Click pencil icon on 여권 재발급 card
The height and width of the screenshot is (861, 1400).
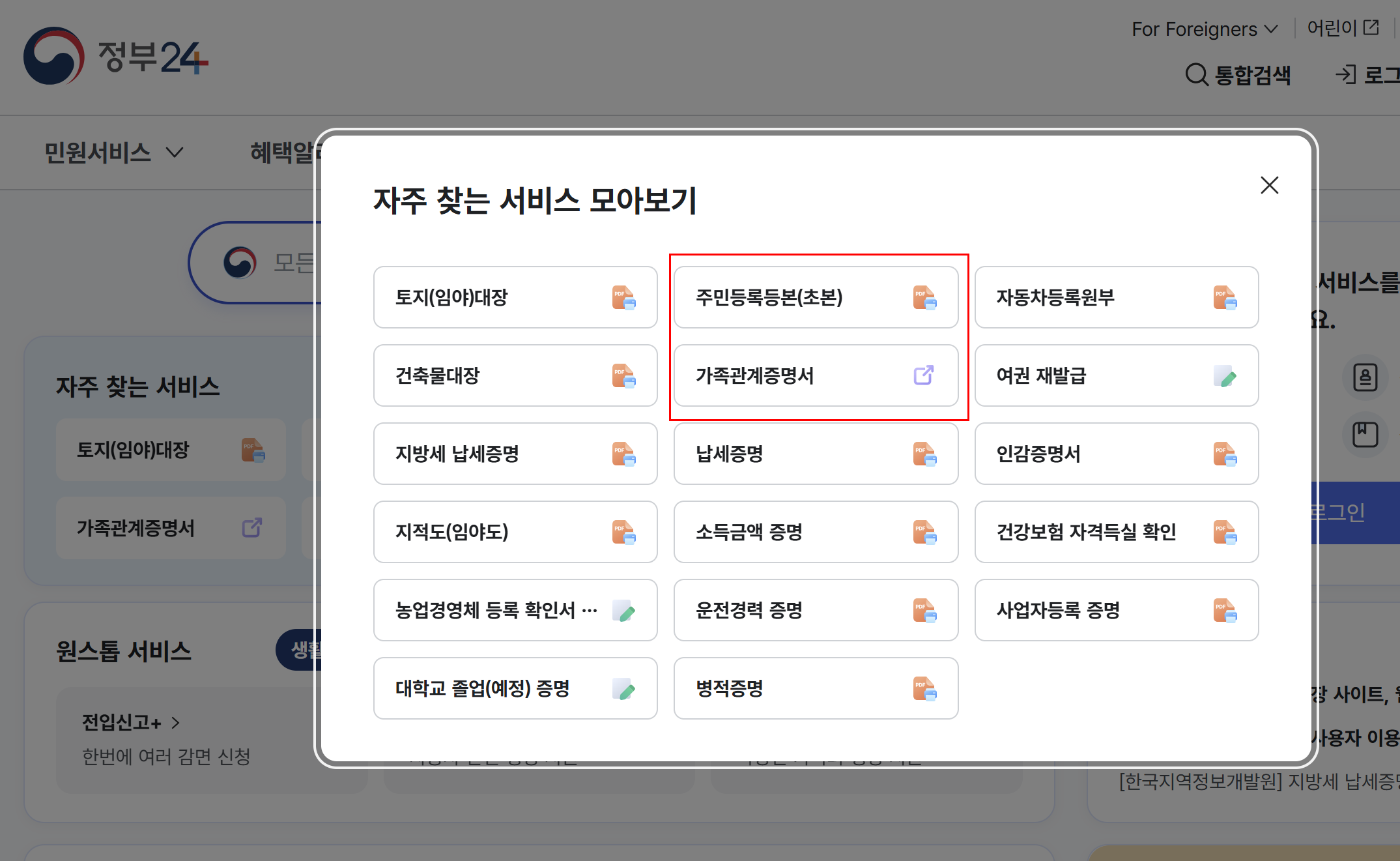[x=1225, y=376]
